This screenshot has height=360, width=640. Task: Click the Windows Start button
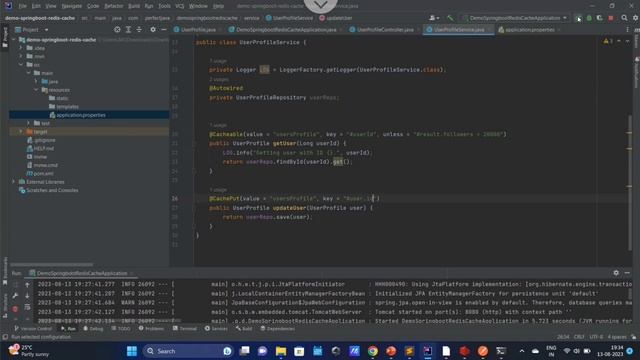[x=132, y=351]
